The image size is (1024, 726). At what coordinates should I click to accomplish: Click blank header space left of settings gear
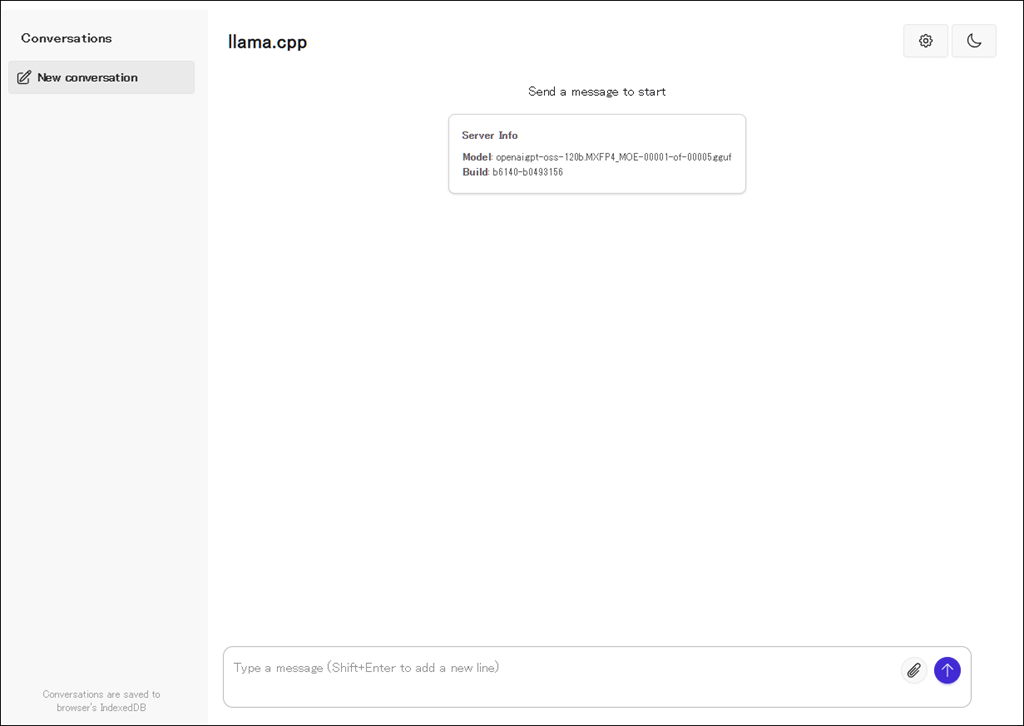[650, 41]
